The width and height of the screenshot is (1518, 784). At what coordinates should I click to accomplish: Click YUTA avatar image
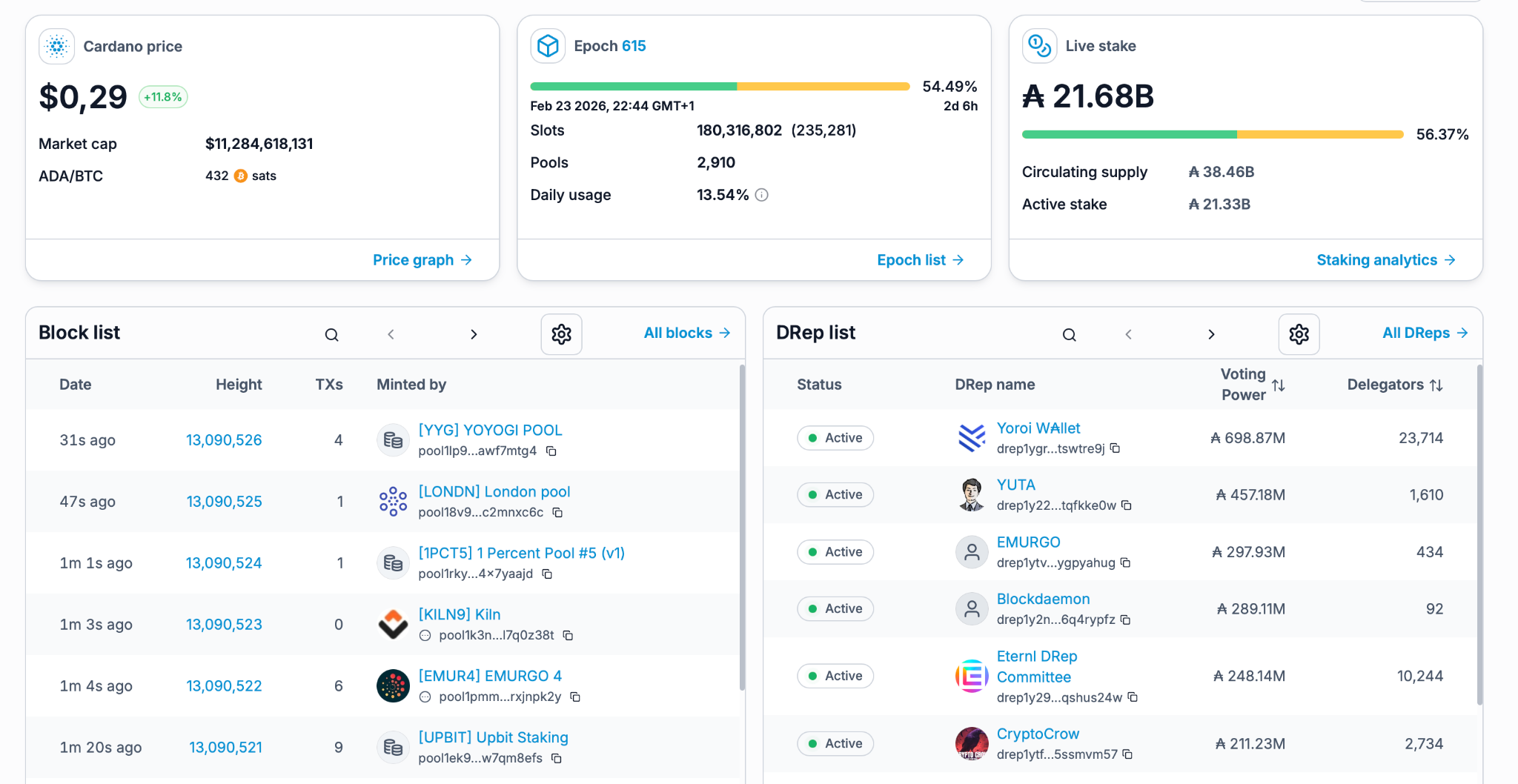(972, 494)
